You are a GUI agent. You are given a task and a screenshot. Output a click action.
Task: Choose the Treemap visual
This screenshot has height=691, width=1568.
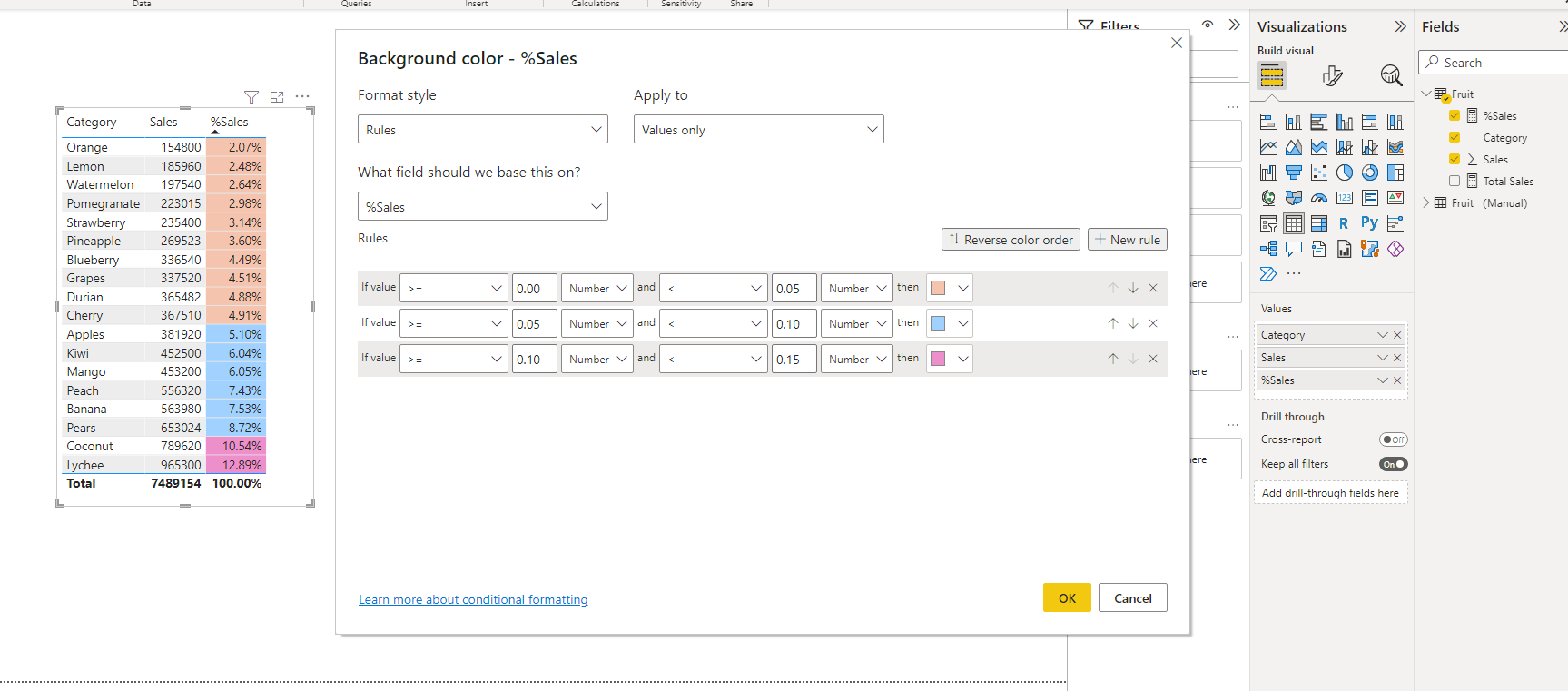point(1395,173)
